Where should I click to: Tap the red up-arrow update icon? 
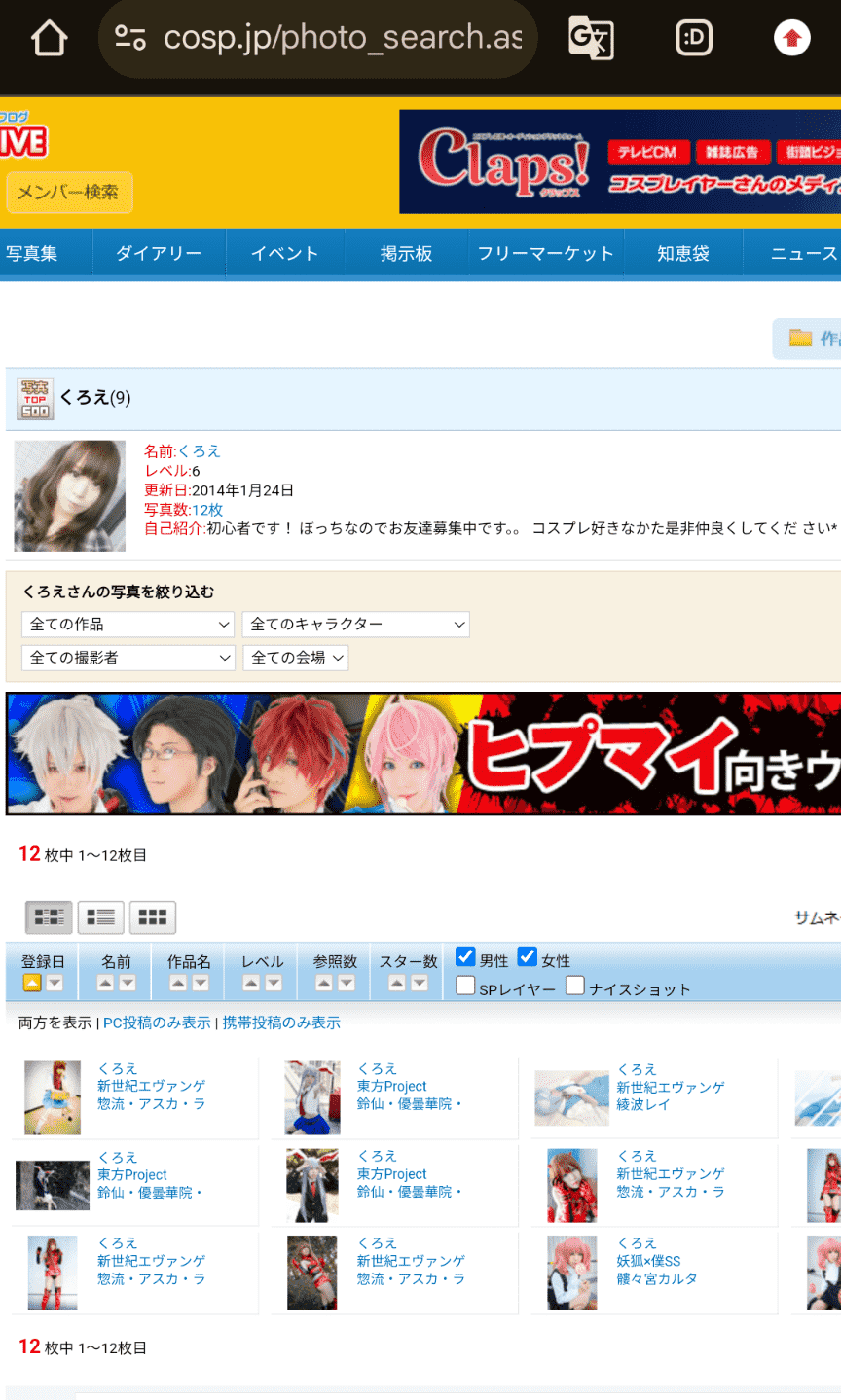click(791, 38)
